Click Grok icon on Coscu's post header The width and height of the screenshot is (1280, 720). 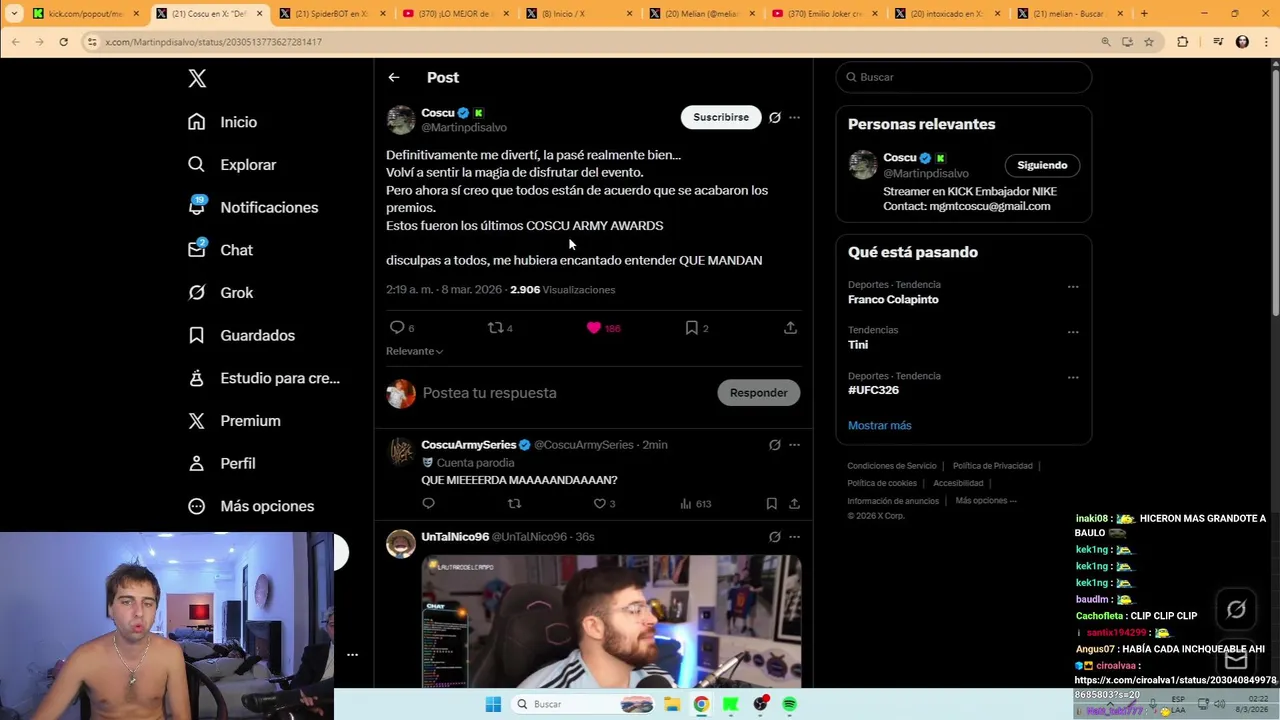pyautogui.click(x=775, y=117)
